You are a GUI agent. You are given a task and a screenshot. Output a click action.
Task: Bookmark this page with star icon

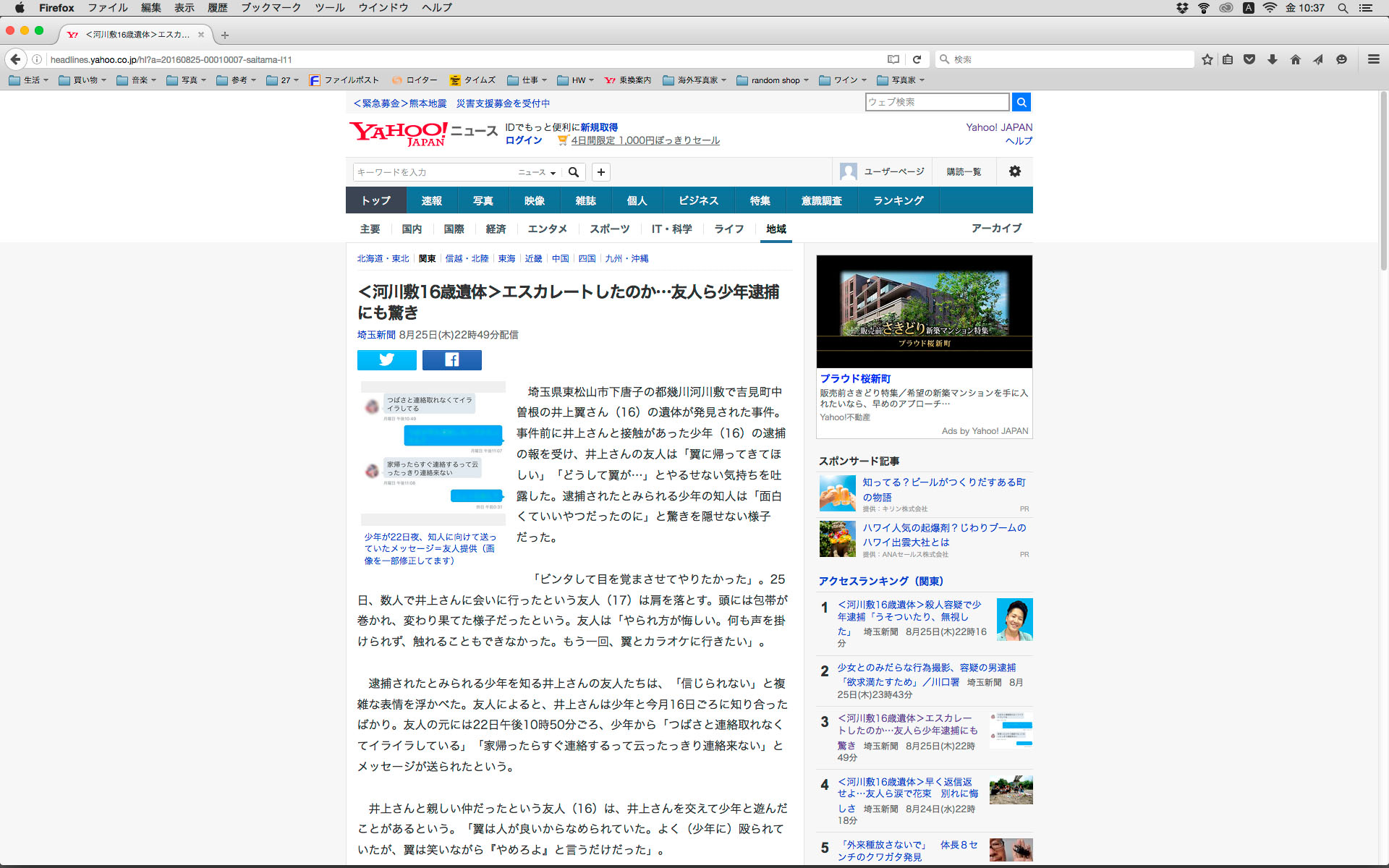pos(1207,59)
